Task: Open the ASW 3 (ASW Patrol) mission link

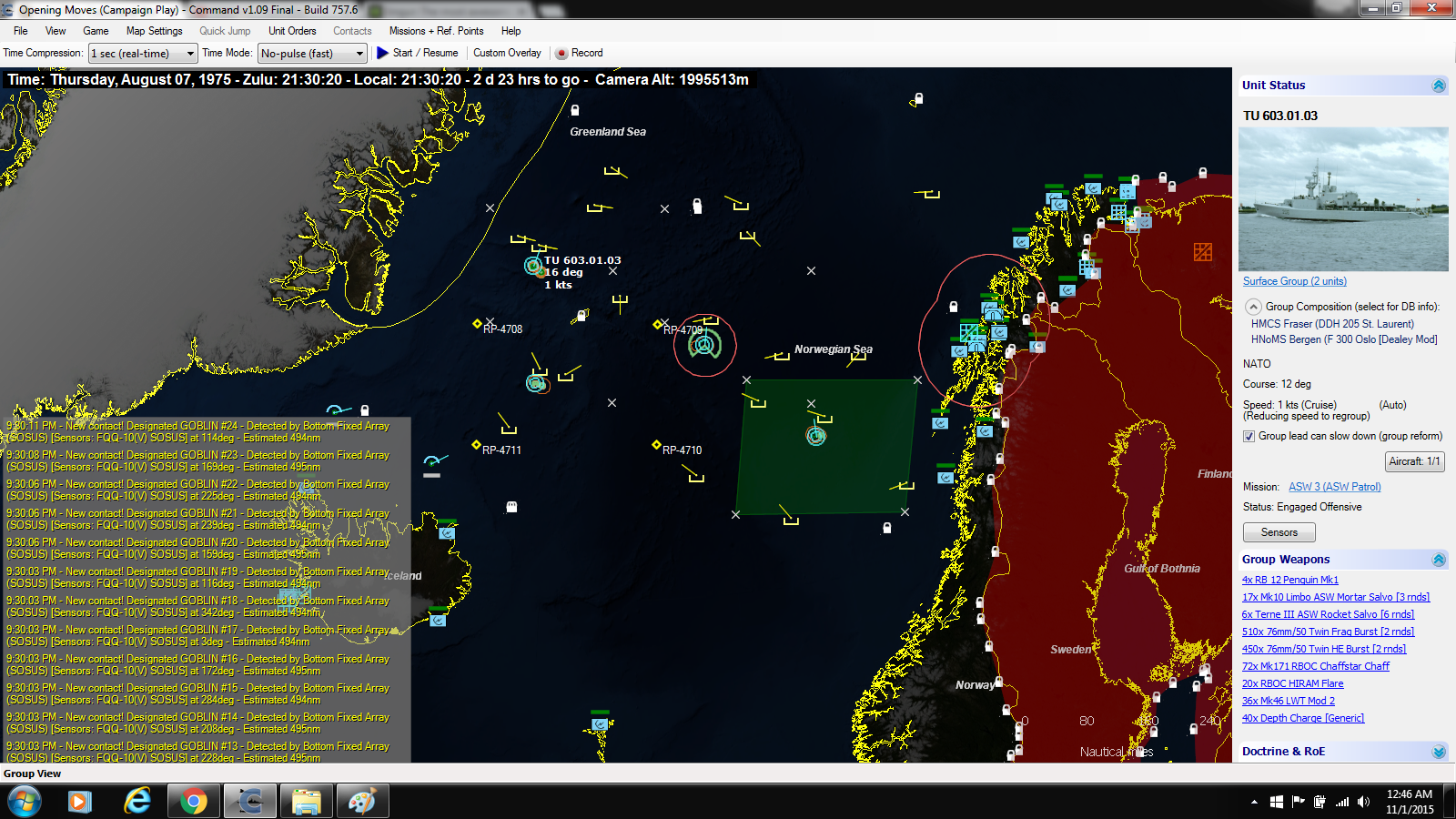Action: click(x=1335, y=487)
